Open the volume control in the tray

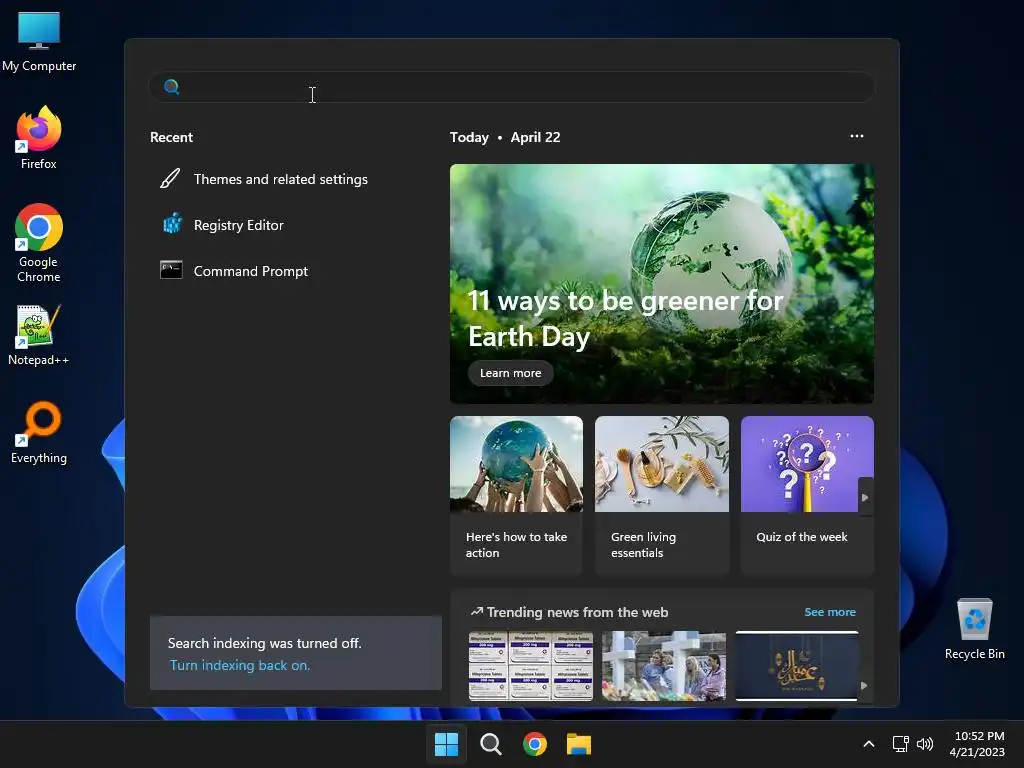(x=925, y=744)
